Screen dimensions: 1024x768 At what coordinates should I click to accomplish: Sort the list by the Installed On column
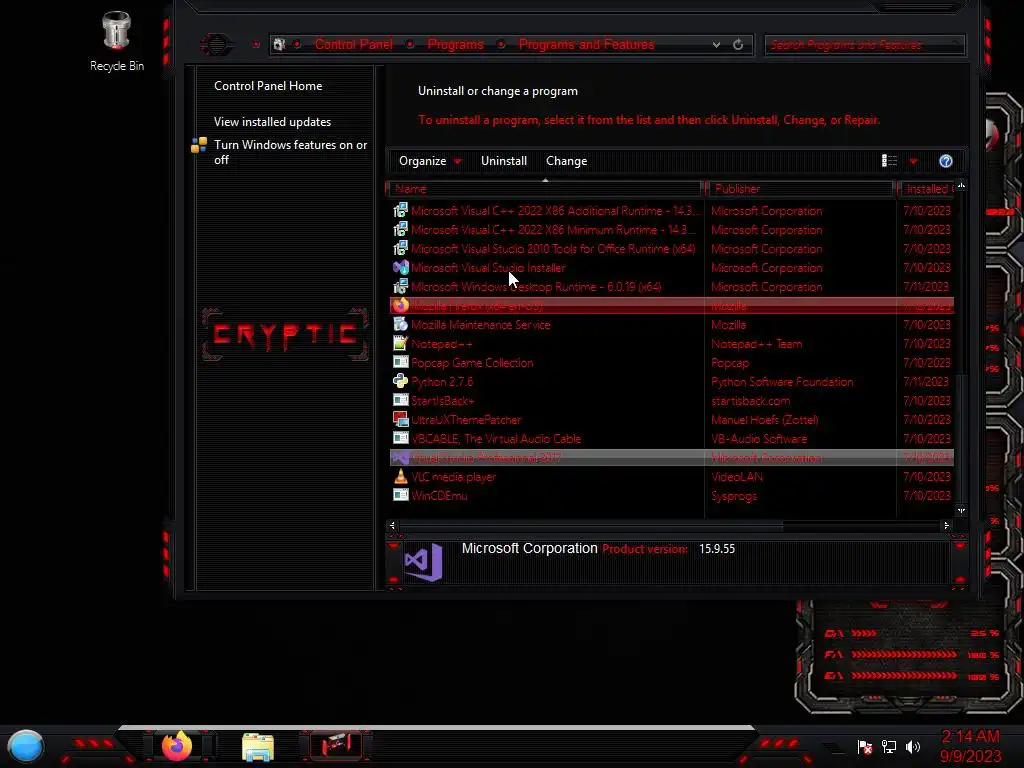pyautogui.click(x=926, y=189)
